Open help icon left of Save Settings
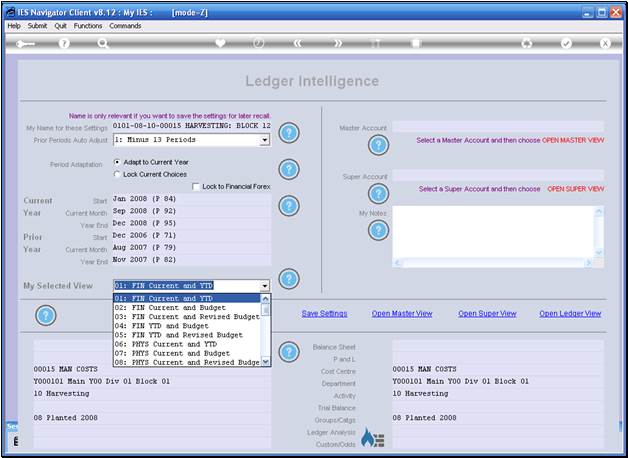 point(45,315)
